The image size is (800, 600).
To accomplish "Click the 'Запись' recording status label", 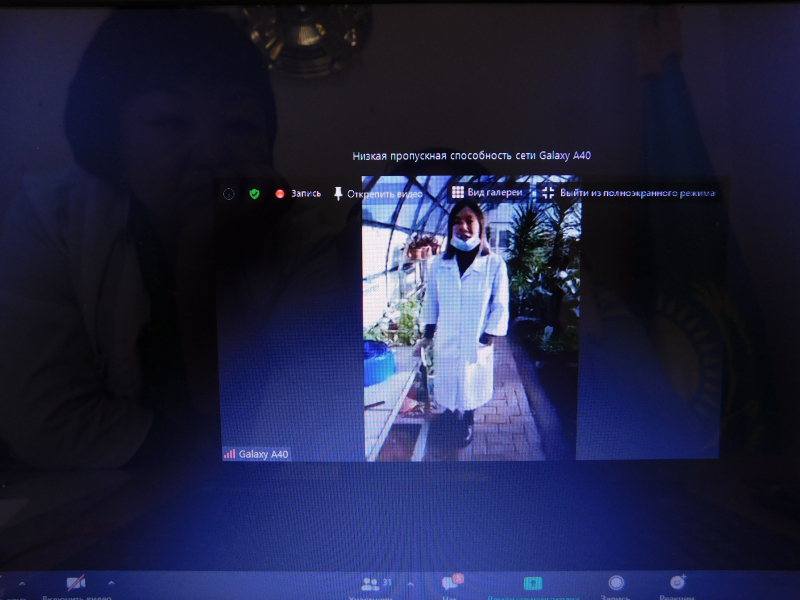I will 306,194.
